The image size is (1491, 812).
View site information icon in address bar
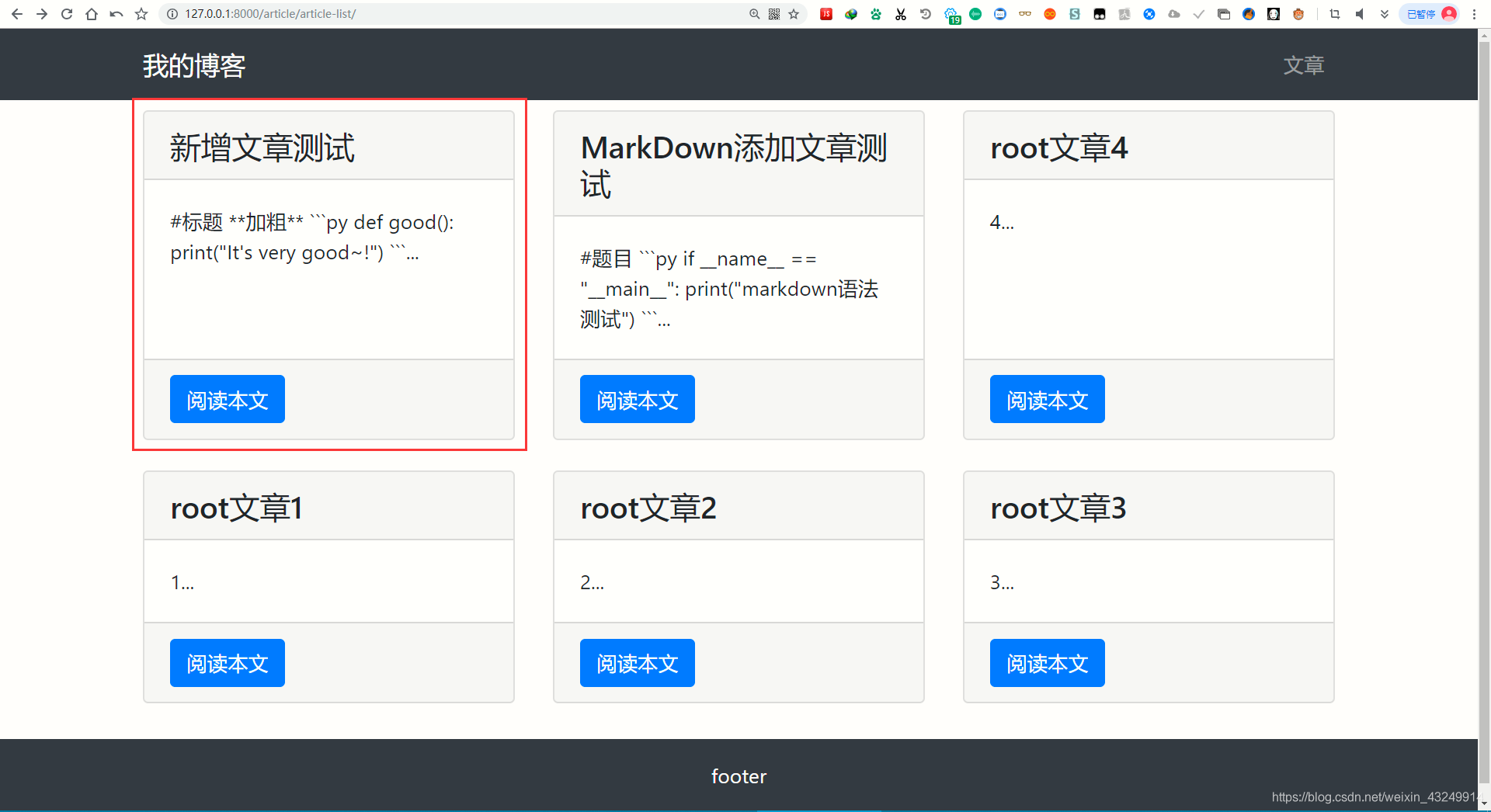(173, 14)
